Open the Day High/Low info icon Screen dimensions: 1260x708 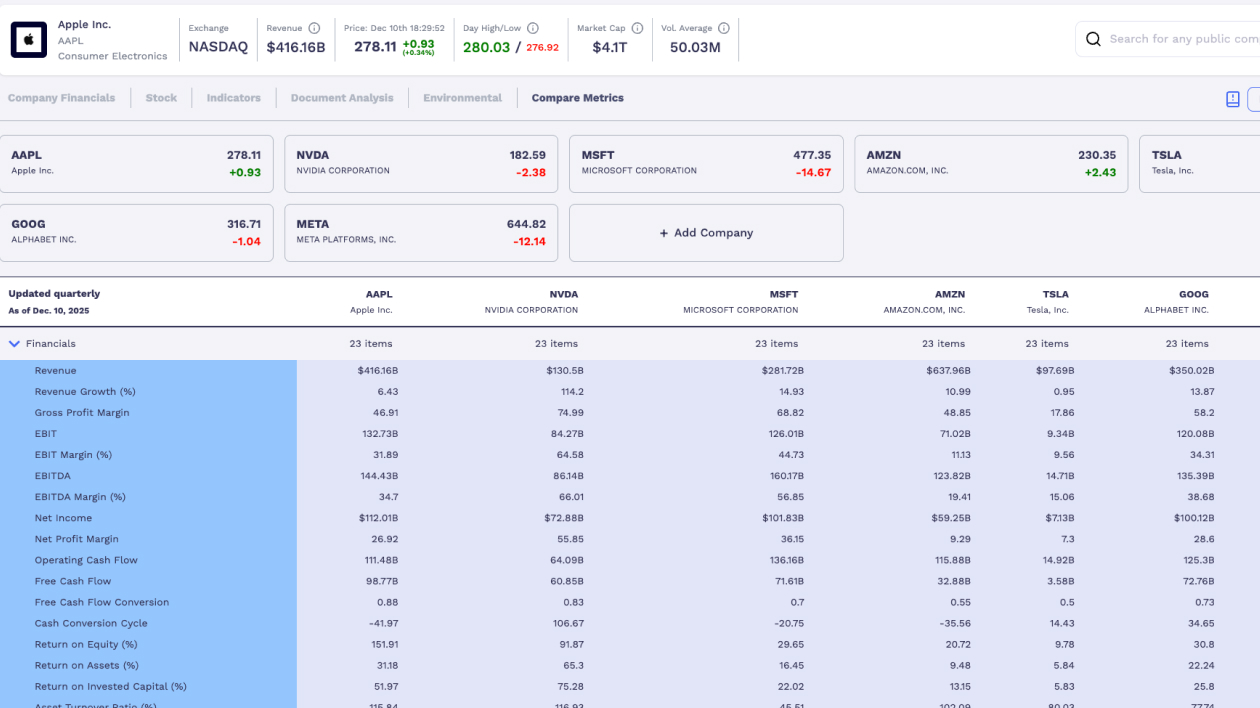[532, 28]
